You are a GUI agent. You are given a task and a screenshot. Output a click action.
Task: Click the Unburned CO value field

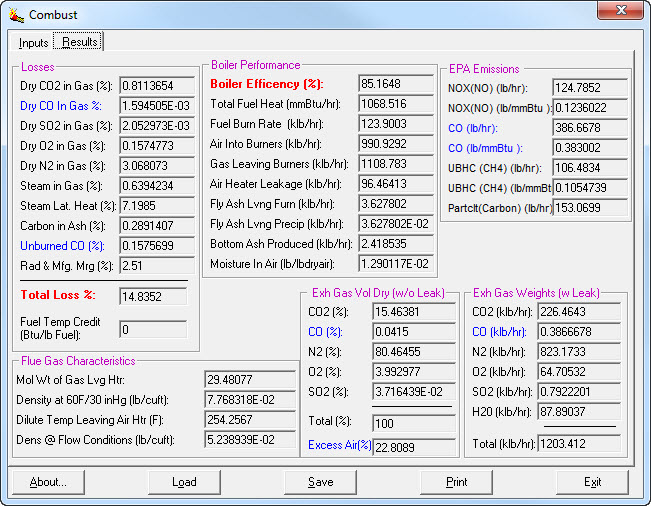(157, 246)
